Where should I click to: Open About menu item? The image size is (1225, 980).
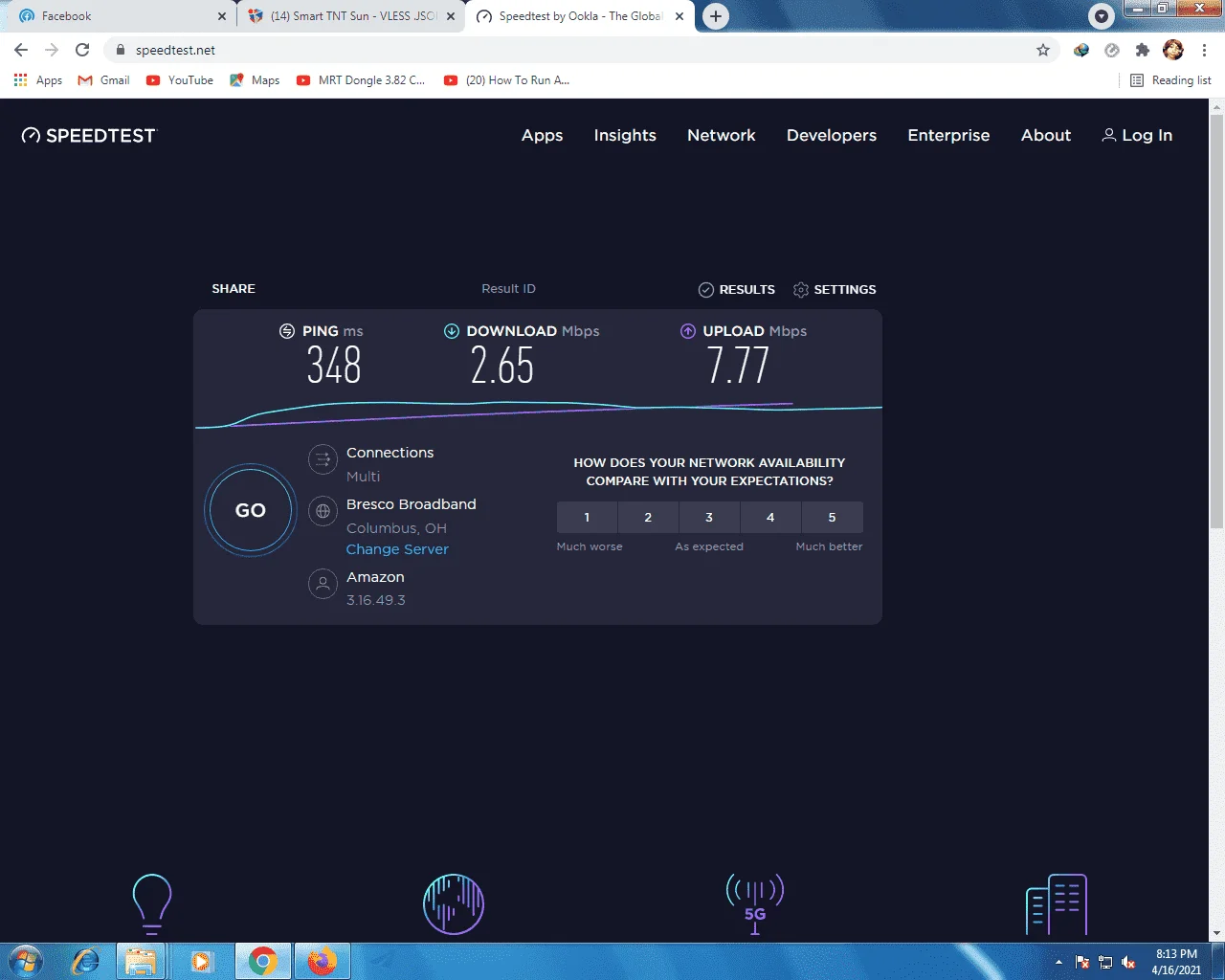click(1046, 136)
